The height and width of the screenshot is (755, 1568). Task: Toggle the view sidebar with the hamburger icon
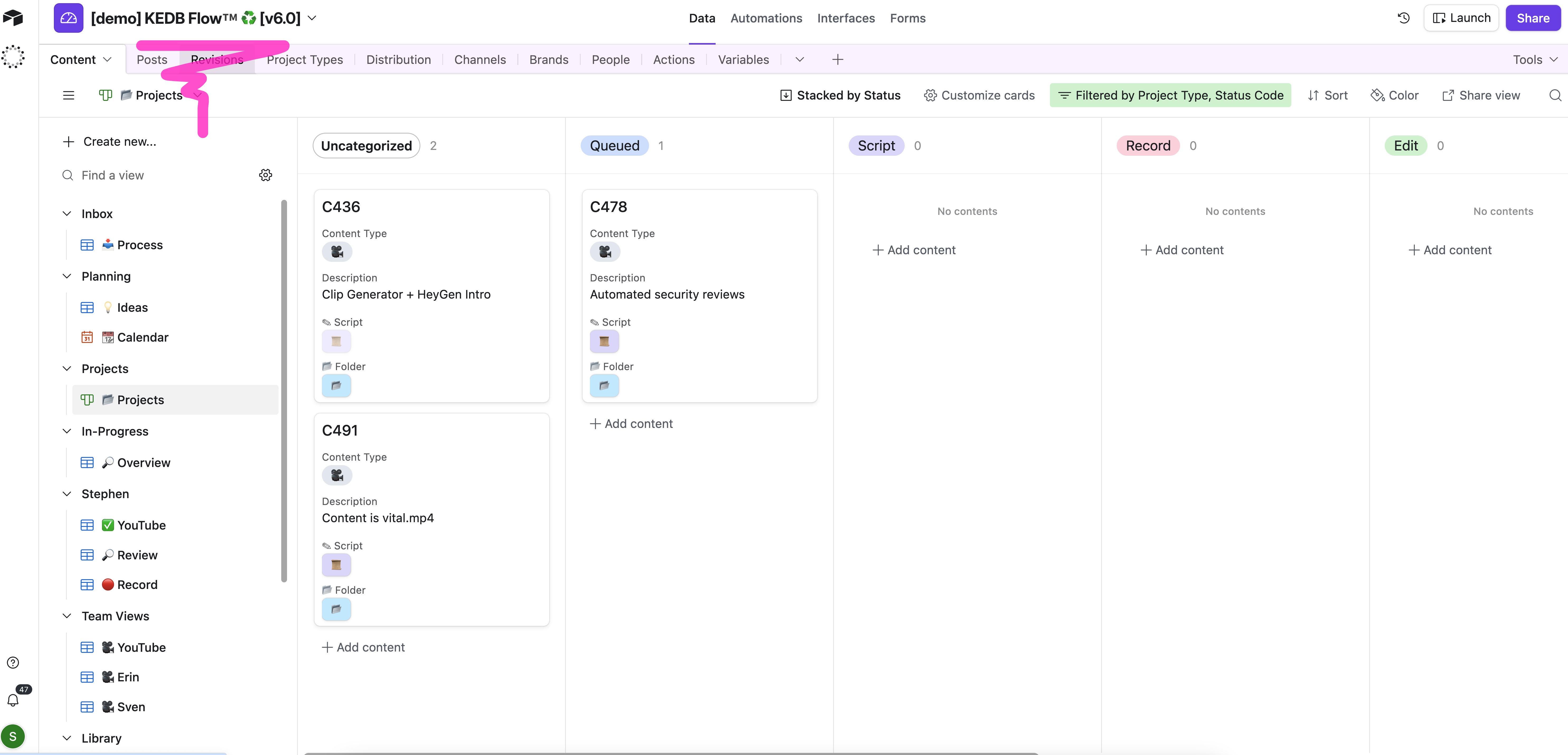(68, 96)
